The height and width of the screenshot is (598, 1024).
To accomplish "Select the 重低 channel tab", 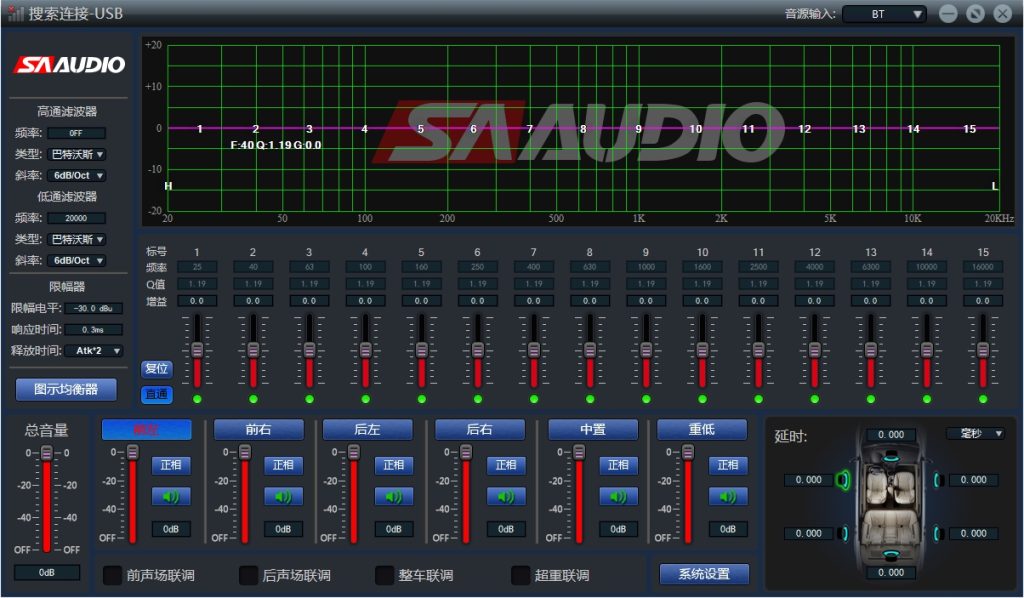I will [x=702, y=430].
